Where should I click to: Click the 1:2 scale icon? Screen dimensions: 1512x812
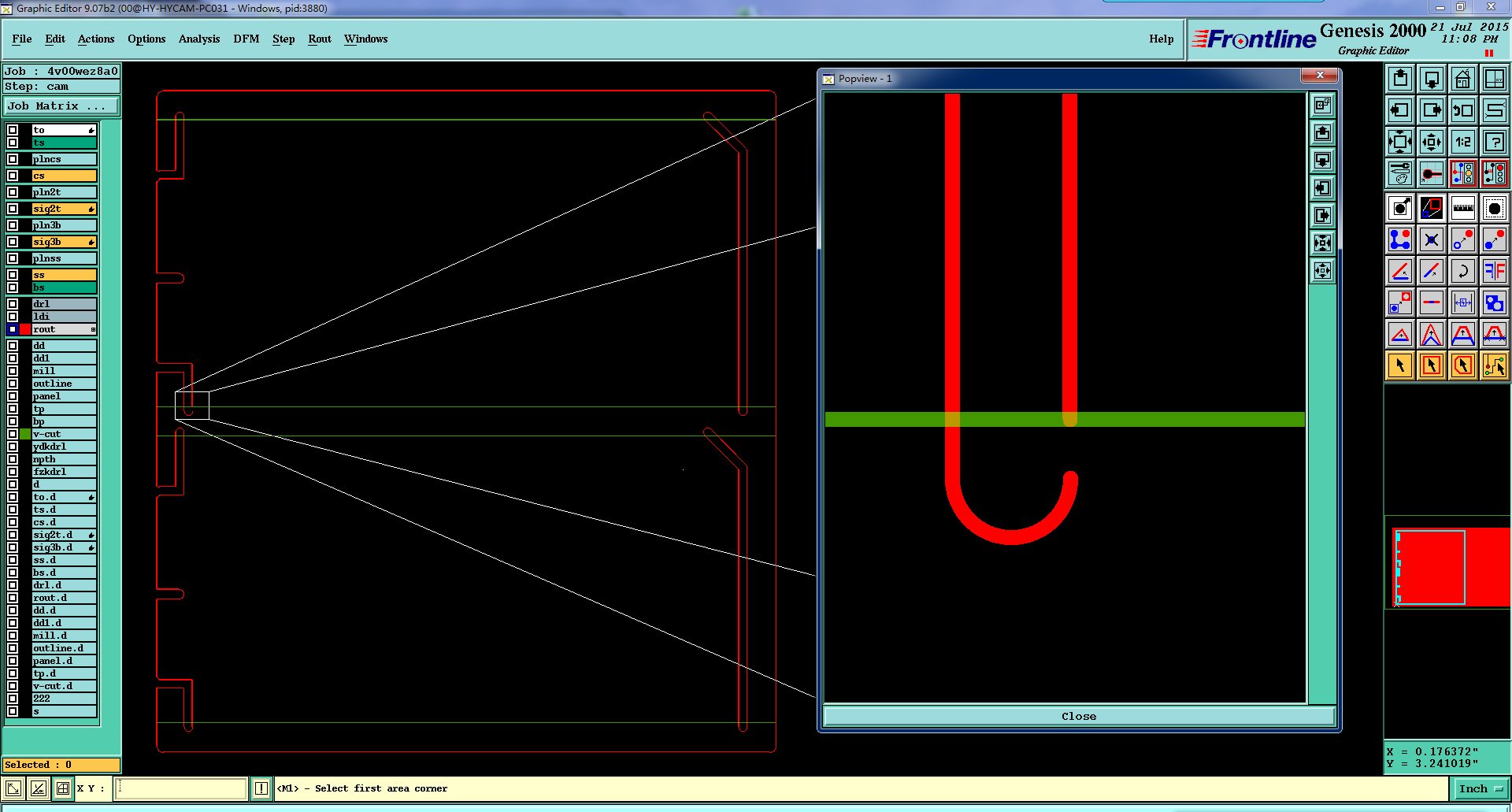(x=1463, y=142)
